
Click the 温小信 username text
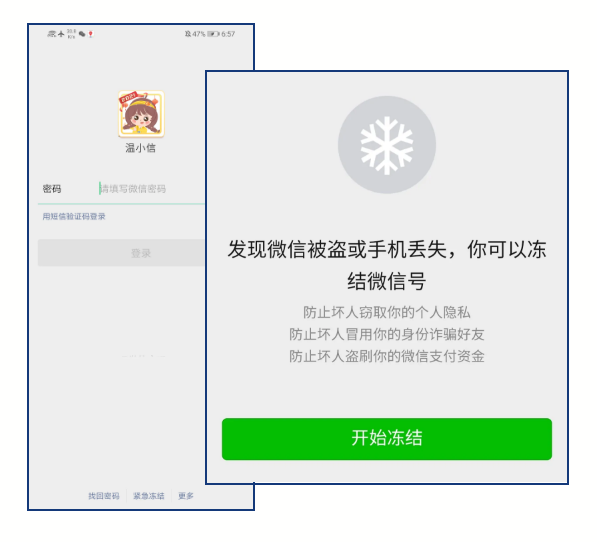[140, 148]
